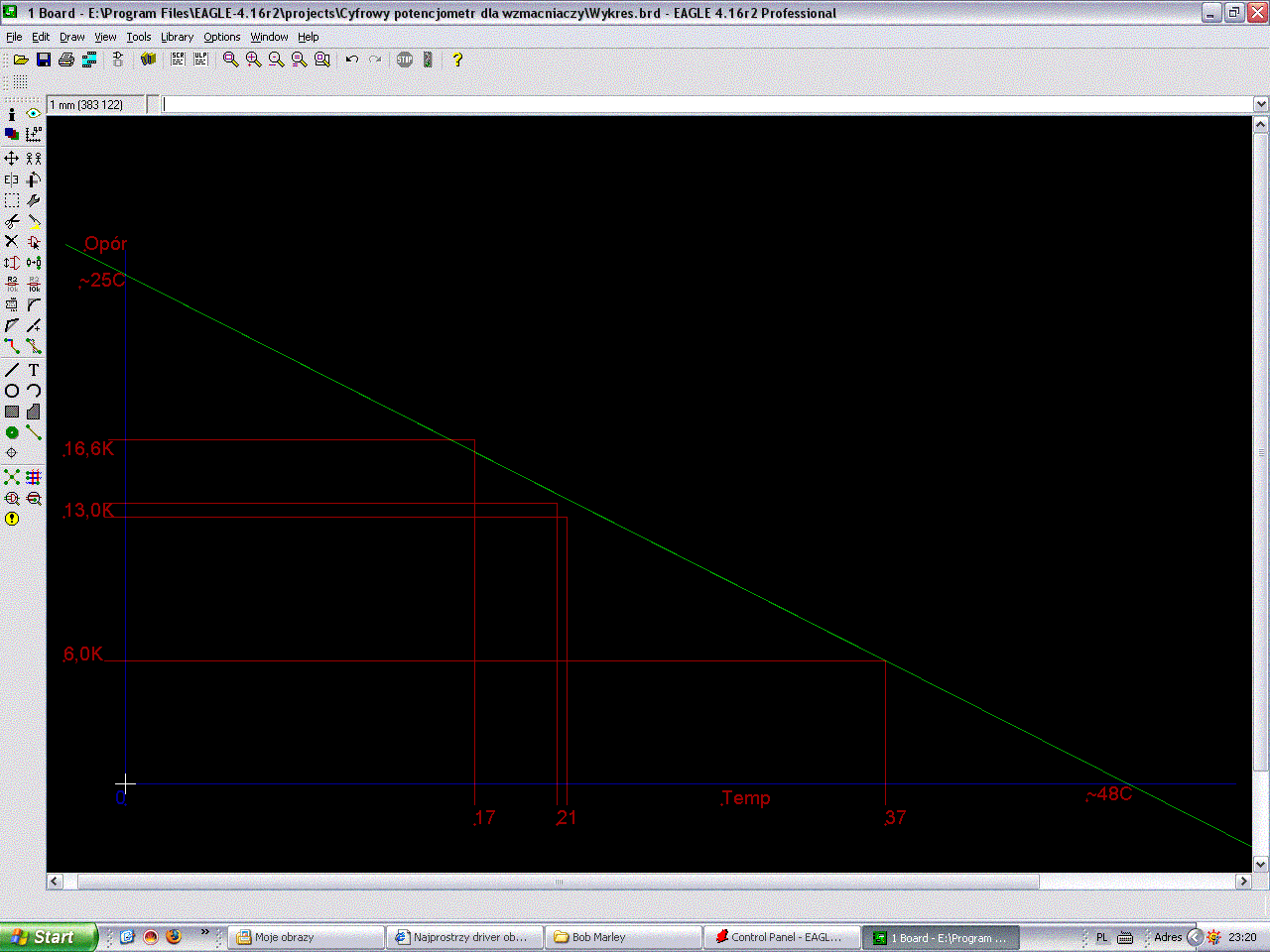
Task: Select the Rectangle tool
Action: tap(12, 412)
